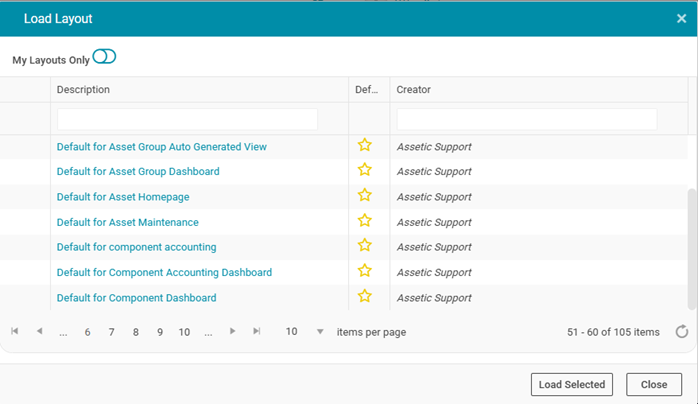Click star icon for Asset Group Dashboard row
The width and height of the screenshot is (698, 404).
coord(365,171)
